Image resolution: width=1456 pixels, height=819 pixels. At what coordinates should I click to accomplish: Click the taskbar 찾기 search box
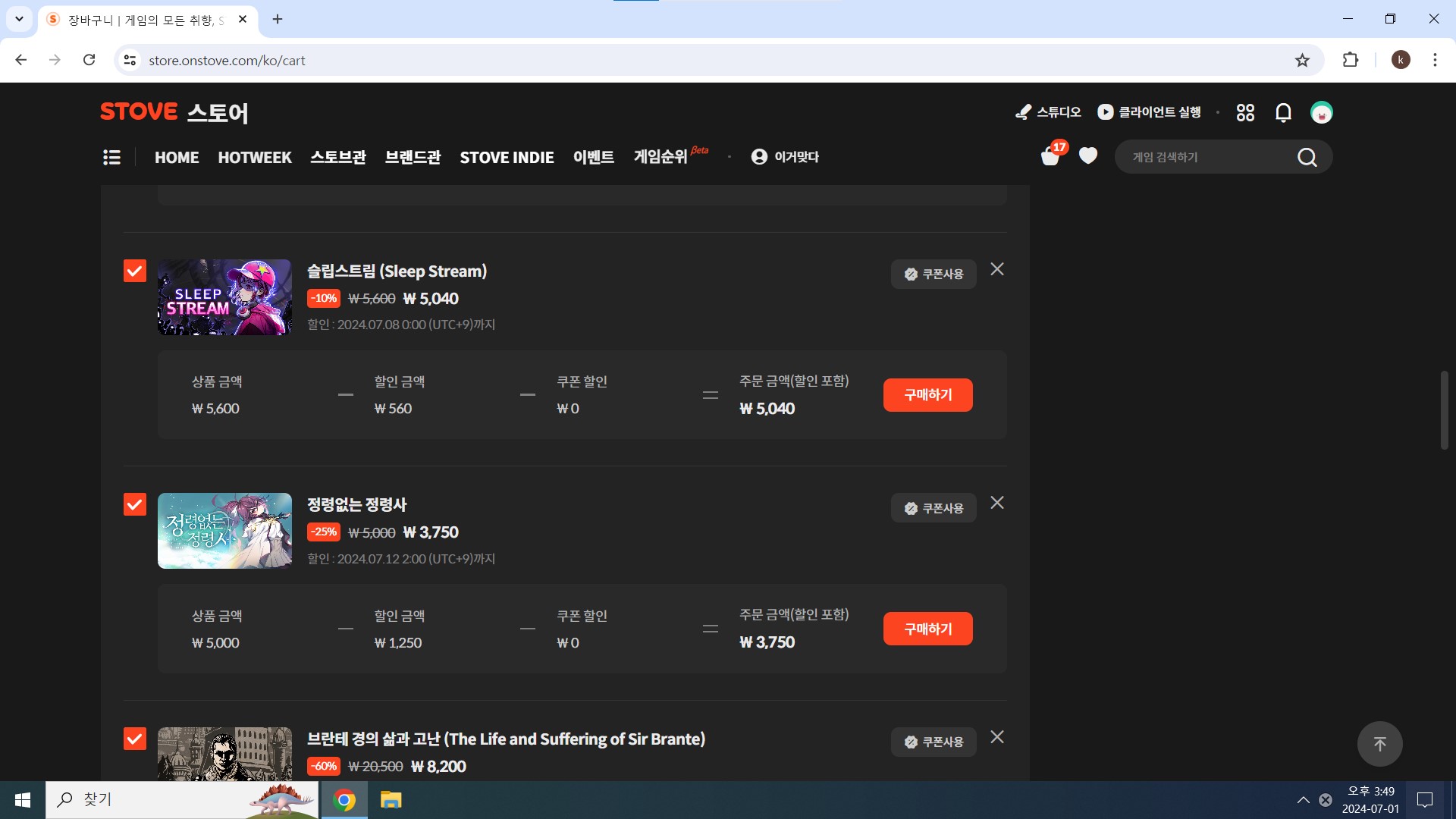point(182,800)
